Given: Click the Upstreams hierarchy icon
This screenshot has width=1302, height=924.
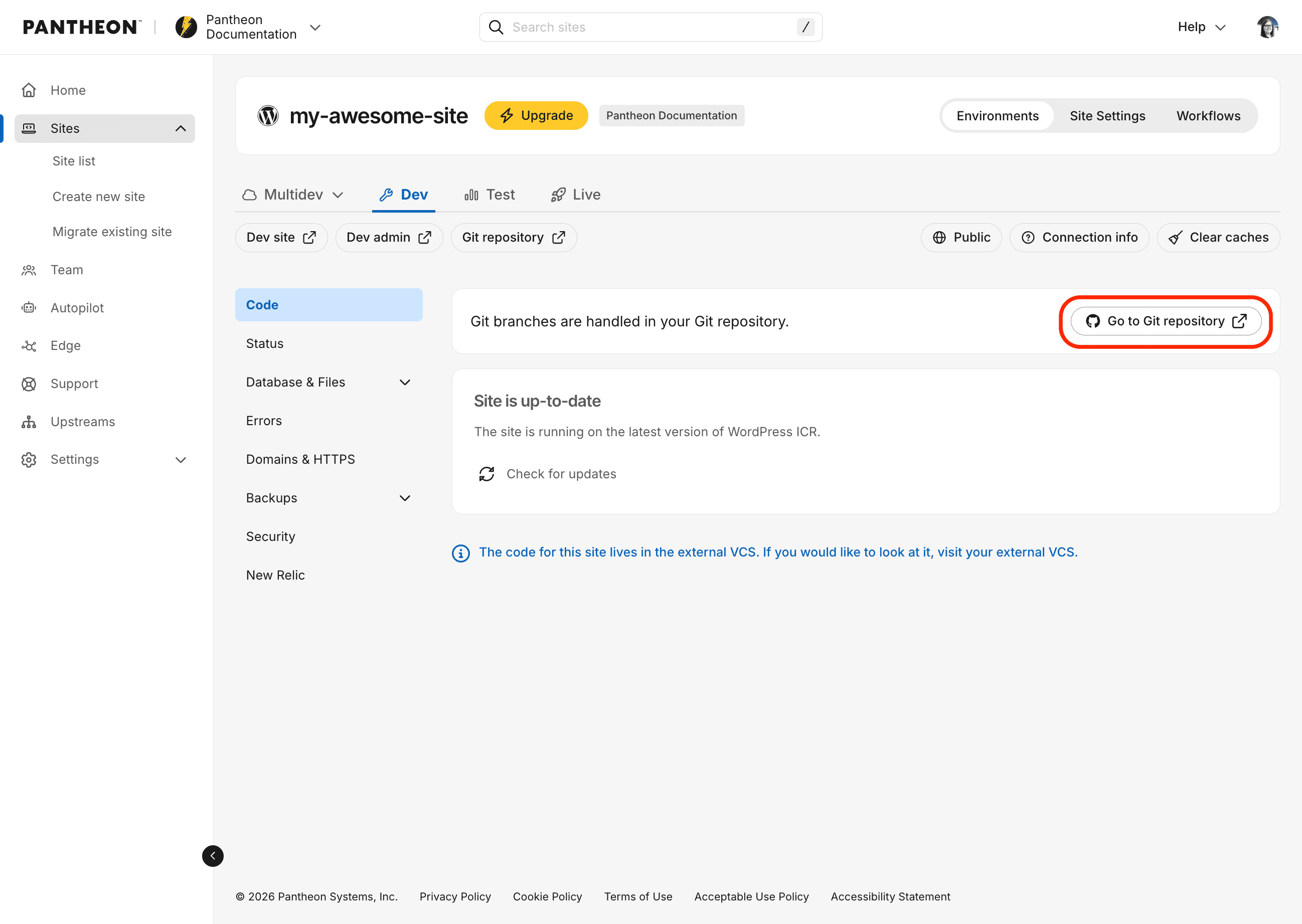Looking at the screenshot, I should pyautogui.click(x=29, y=422).
